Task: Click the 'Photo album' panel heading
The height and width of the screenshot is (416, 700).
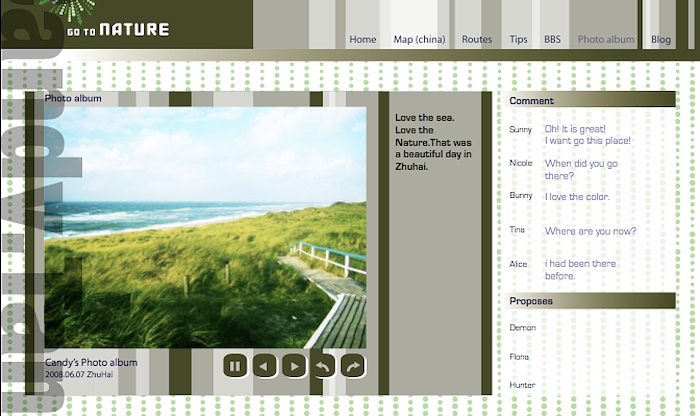Action: point(73,98)
